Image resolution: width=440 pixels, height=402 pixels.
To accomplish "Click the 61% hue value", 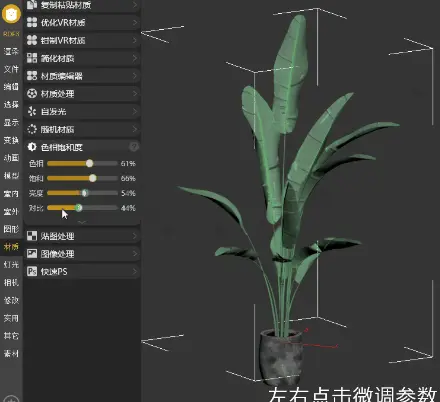I will pyautogui.click(x=128, y=164).
